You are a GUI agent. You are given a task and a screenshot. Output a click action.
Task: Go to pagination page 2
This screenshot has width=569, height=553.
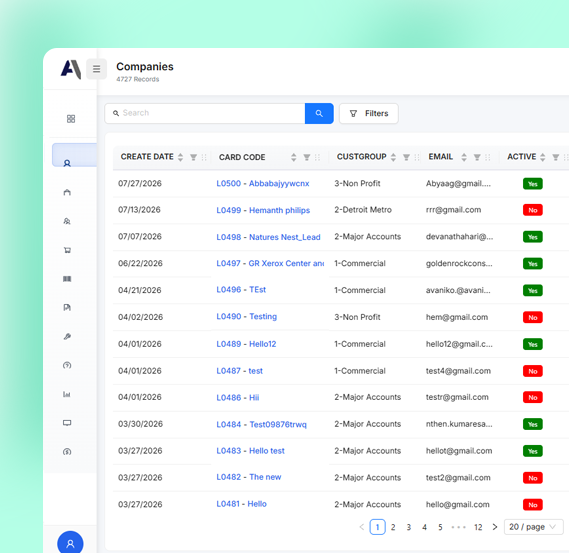pos(393,527)
